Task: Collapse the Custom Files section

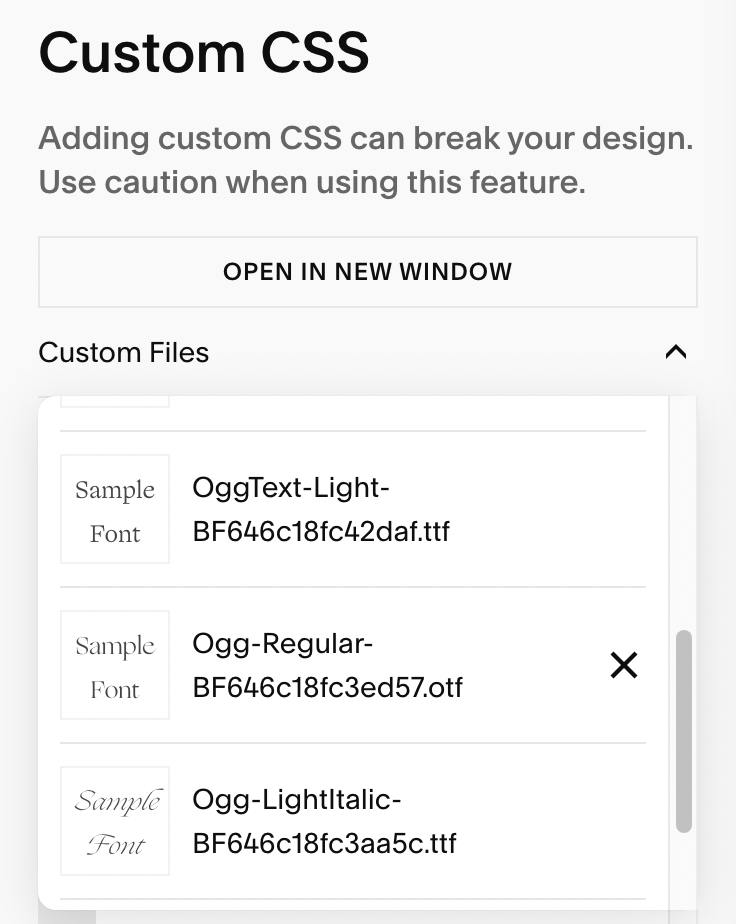Action: 676,352
